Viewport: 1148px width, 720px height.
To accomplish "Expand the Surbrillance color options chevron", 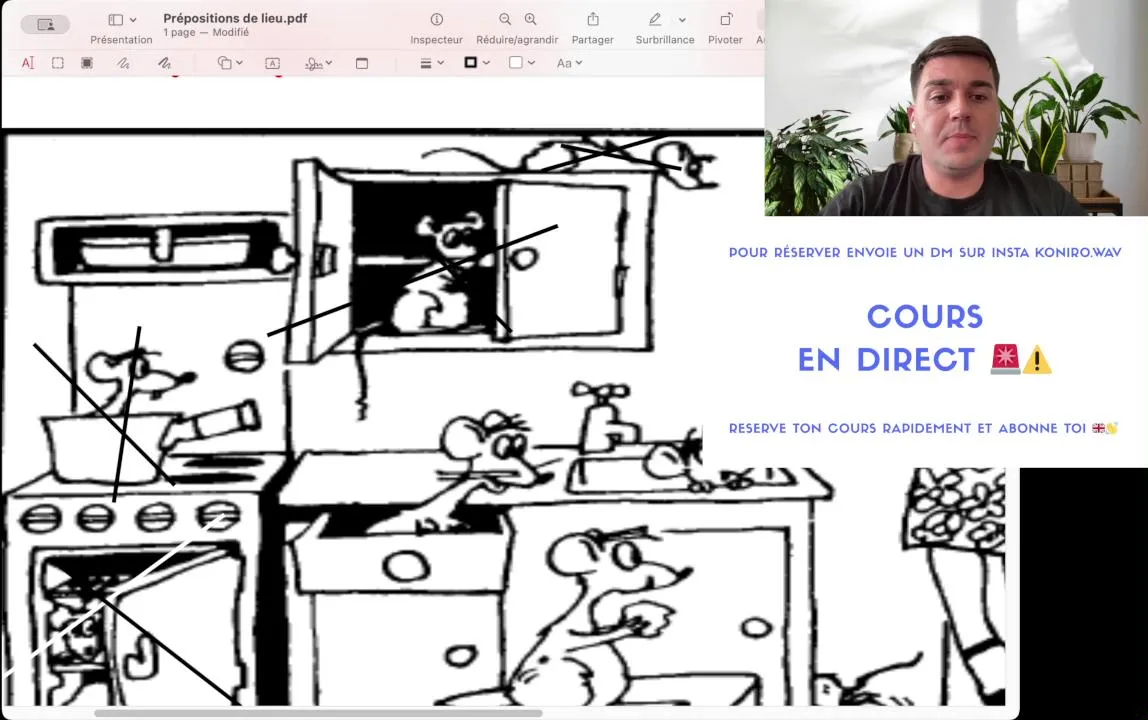I will (682, 20).
